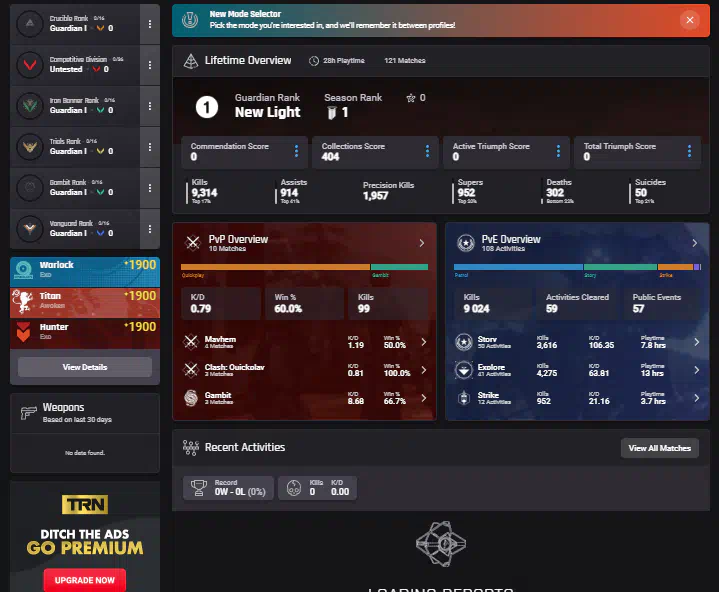Click the Iron Banner Rank emblem icon
This screenshot has width=719, height=592.
(x=30, y=105)
